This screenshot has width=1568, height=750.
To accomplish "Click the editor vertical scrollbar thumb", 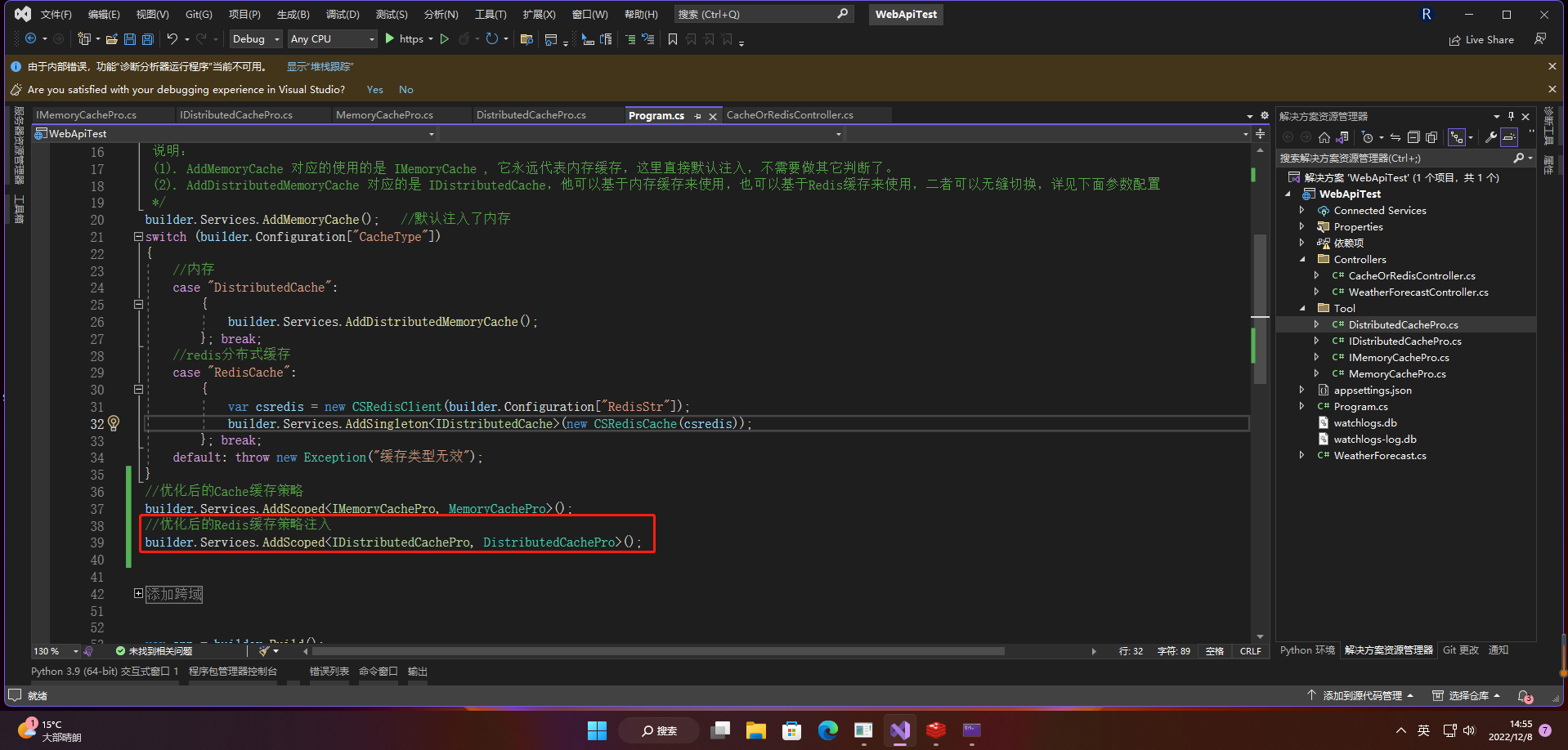I will click(x=1260, y=310).
